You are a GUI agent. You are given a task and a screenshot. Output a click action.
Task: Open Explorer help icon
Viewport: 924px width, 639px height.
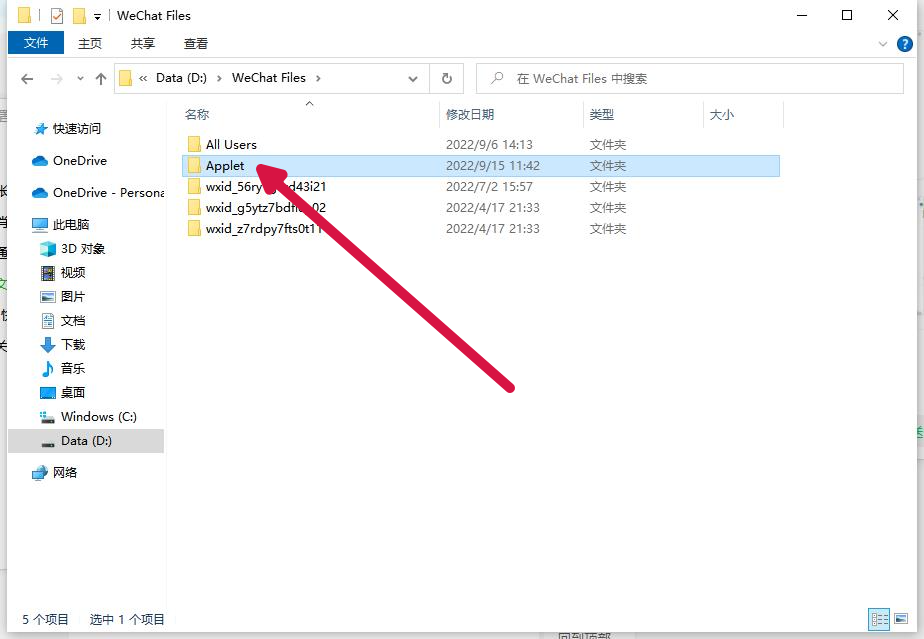pyautogui.click(x=905, y=44)
